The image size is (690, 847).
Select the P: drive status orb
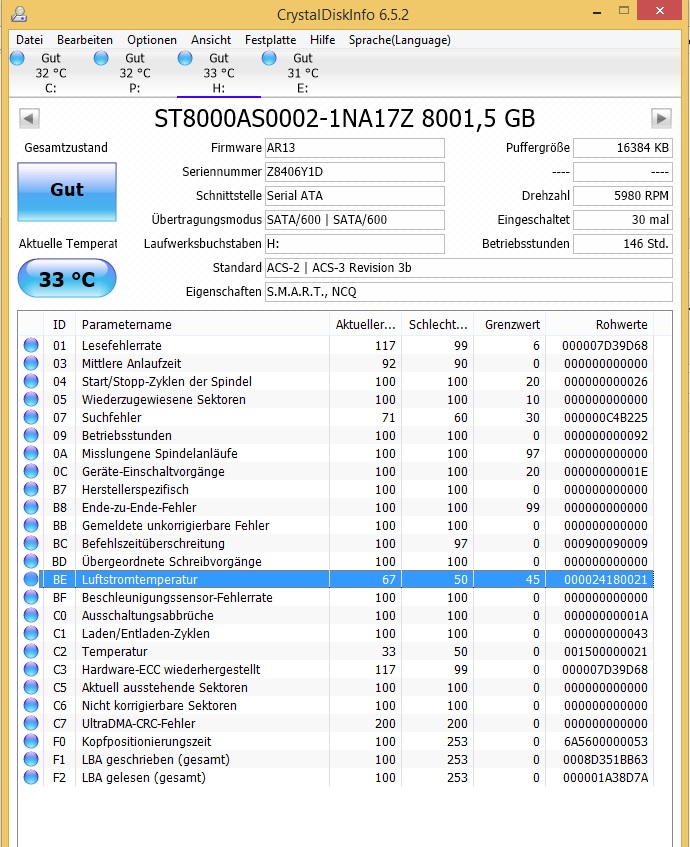click(101, 58)
